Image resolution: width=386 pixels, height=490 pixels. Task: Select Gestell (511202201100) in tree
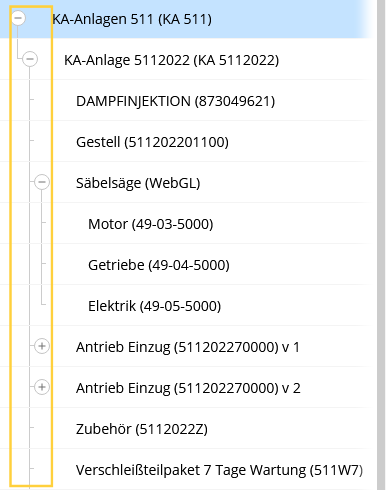(152, 142)
